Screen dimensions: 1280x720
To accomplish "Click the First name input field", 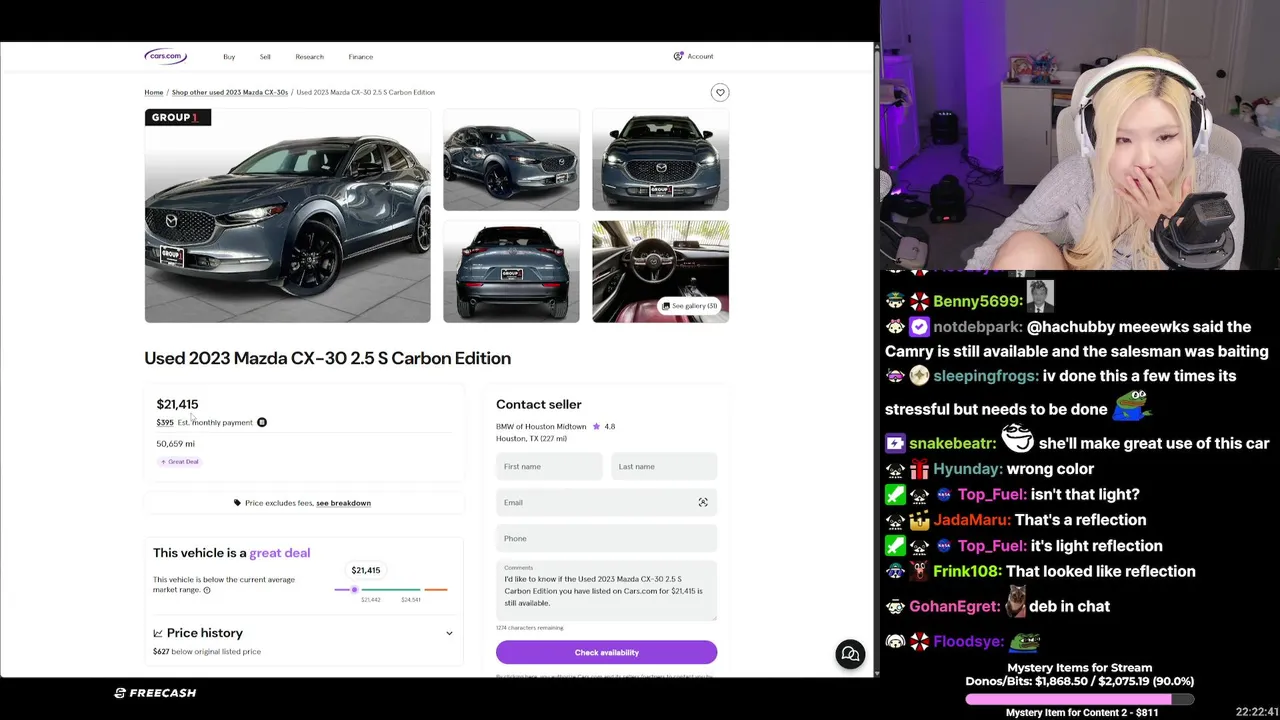I will click(549, 466).
